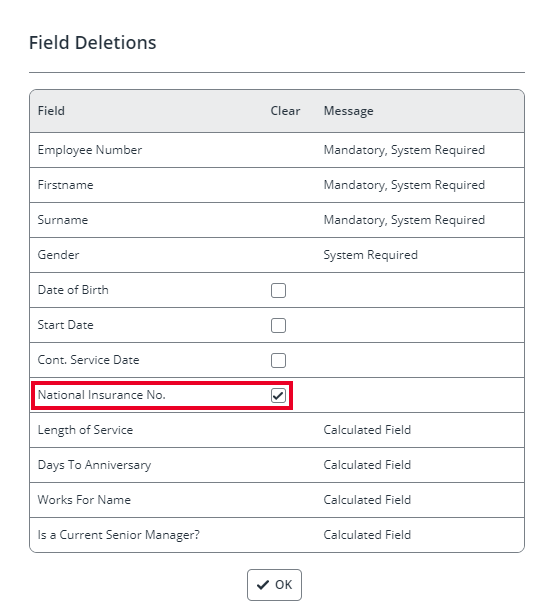
Task: Tick the Date of Birth clear checkbox
Action: [278, 290]
